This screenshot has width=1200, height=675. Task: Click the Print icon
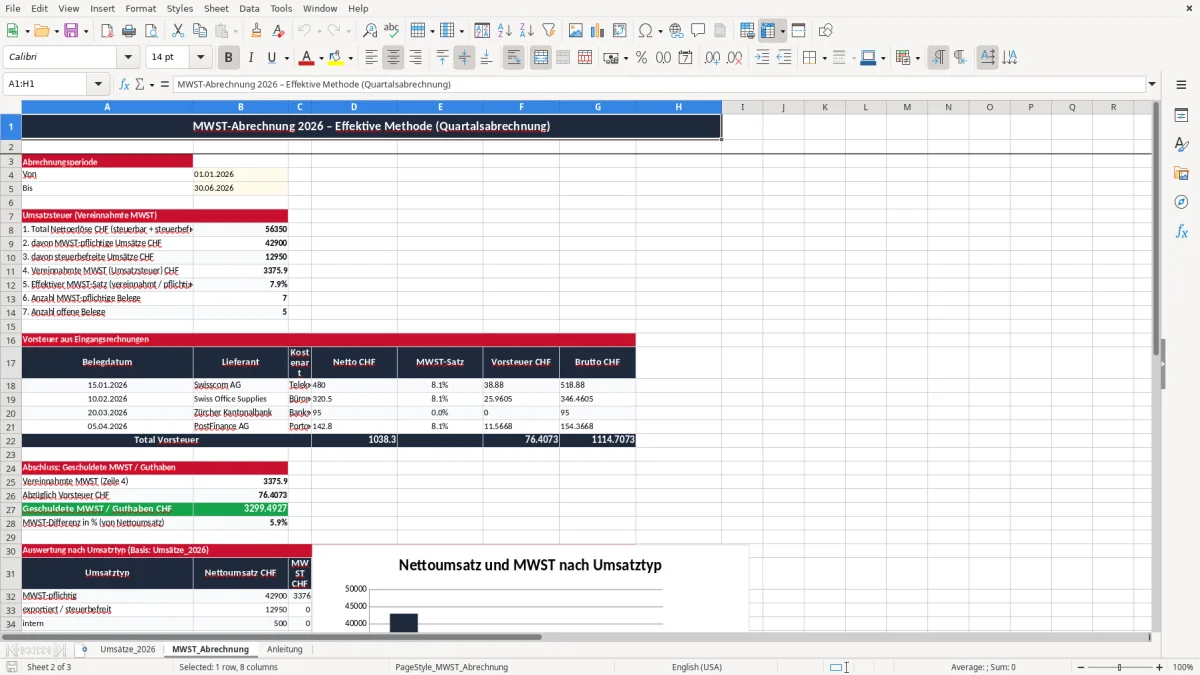pos(129,31)
